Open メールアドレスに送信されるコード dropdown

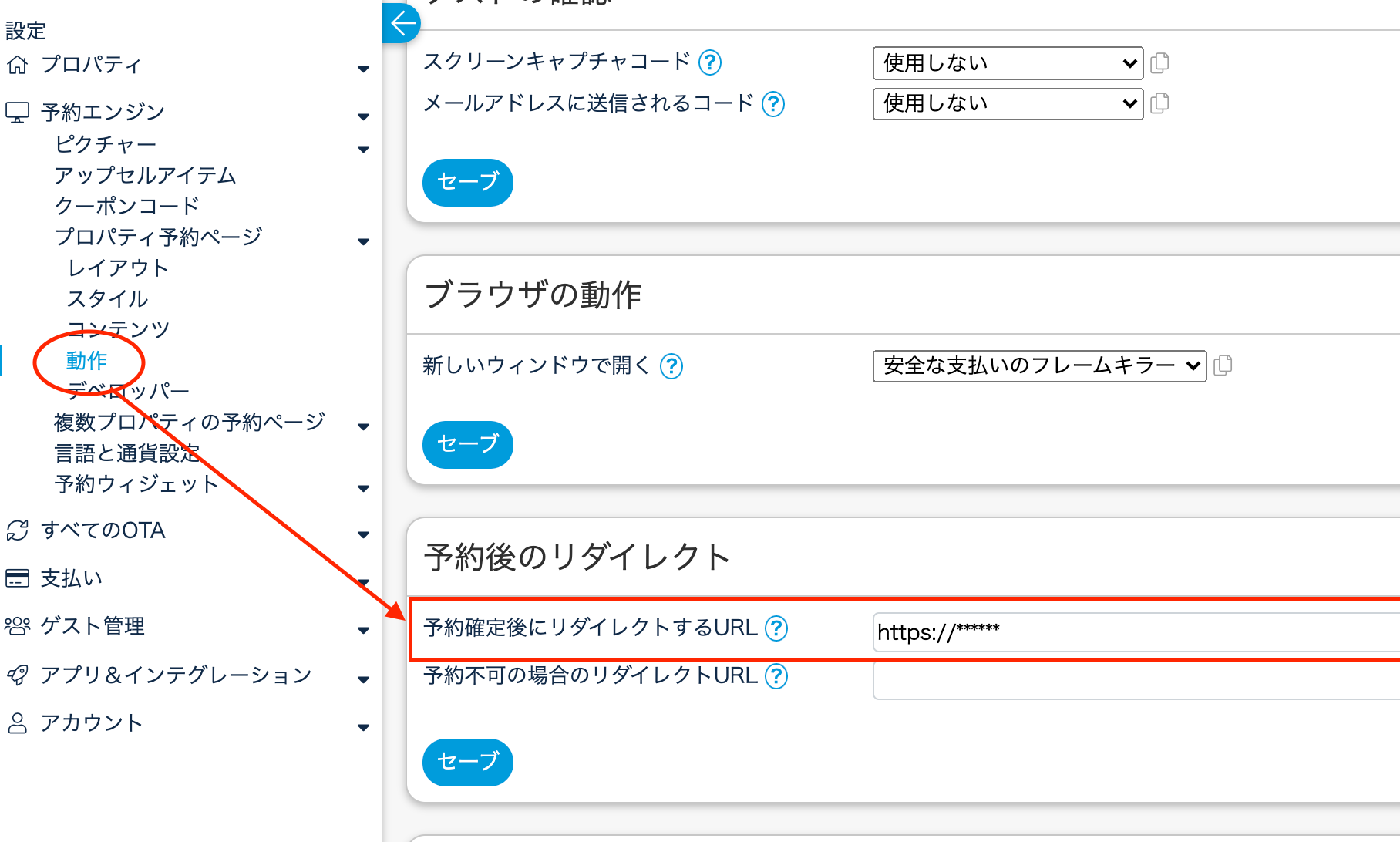pyautogui.click(x=1007, y=103)
